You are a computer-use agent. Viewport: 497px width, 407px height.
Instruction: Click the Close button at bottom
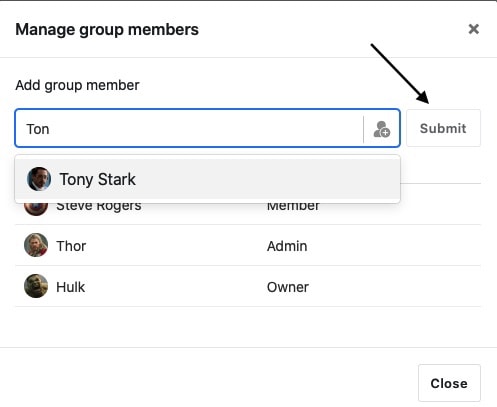coord(449,383)
